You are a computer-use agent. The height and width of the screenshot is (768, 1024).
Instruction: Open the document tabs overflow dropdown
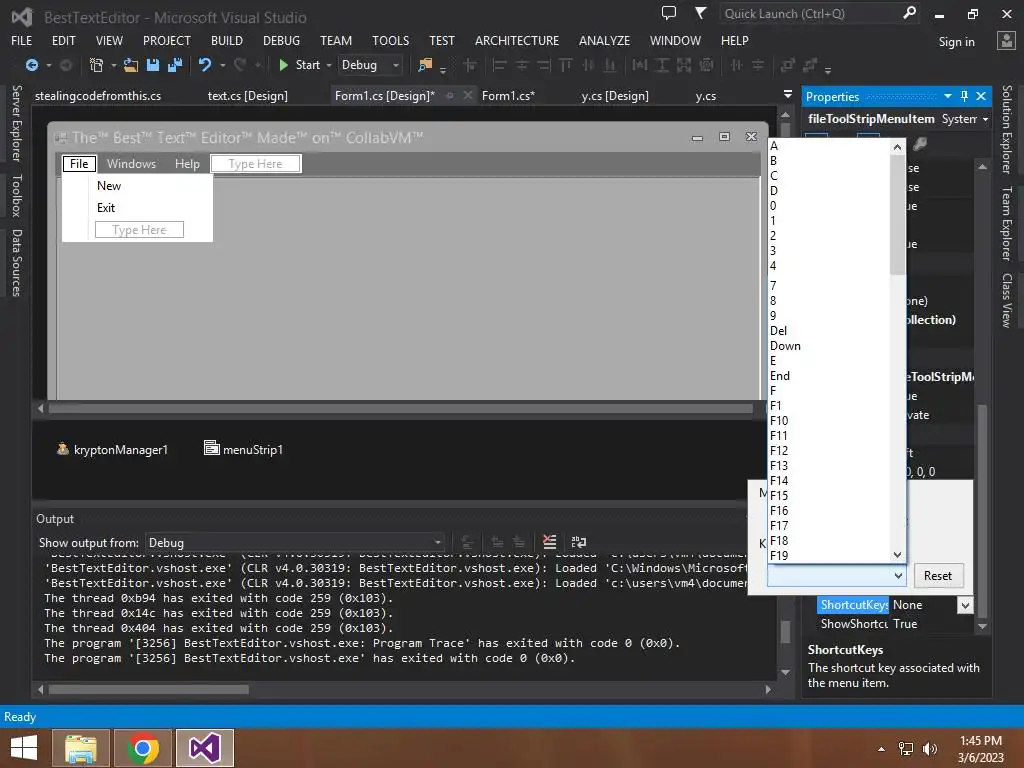[788, 94]
